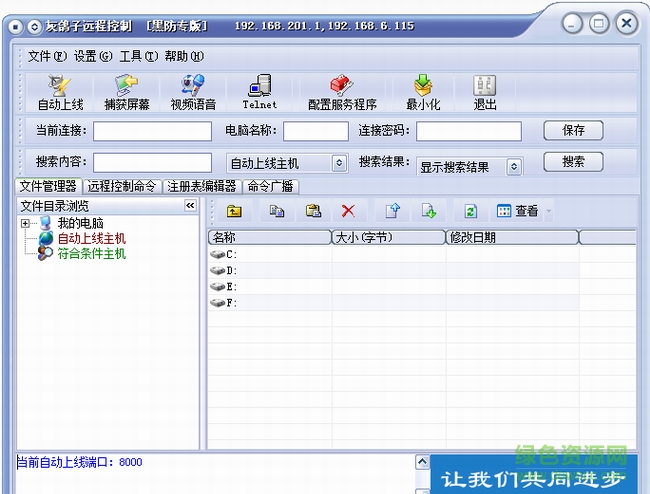Click the 最小化 toolbar icon
650x494 pixels.
pos(423,93)
